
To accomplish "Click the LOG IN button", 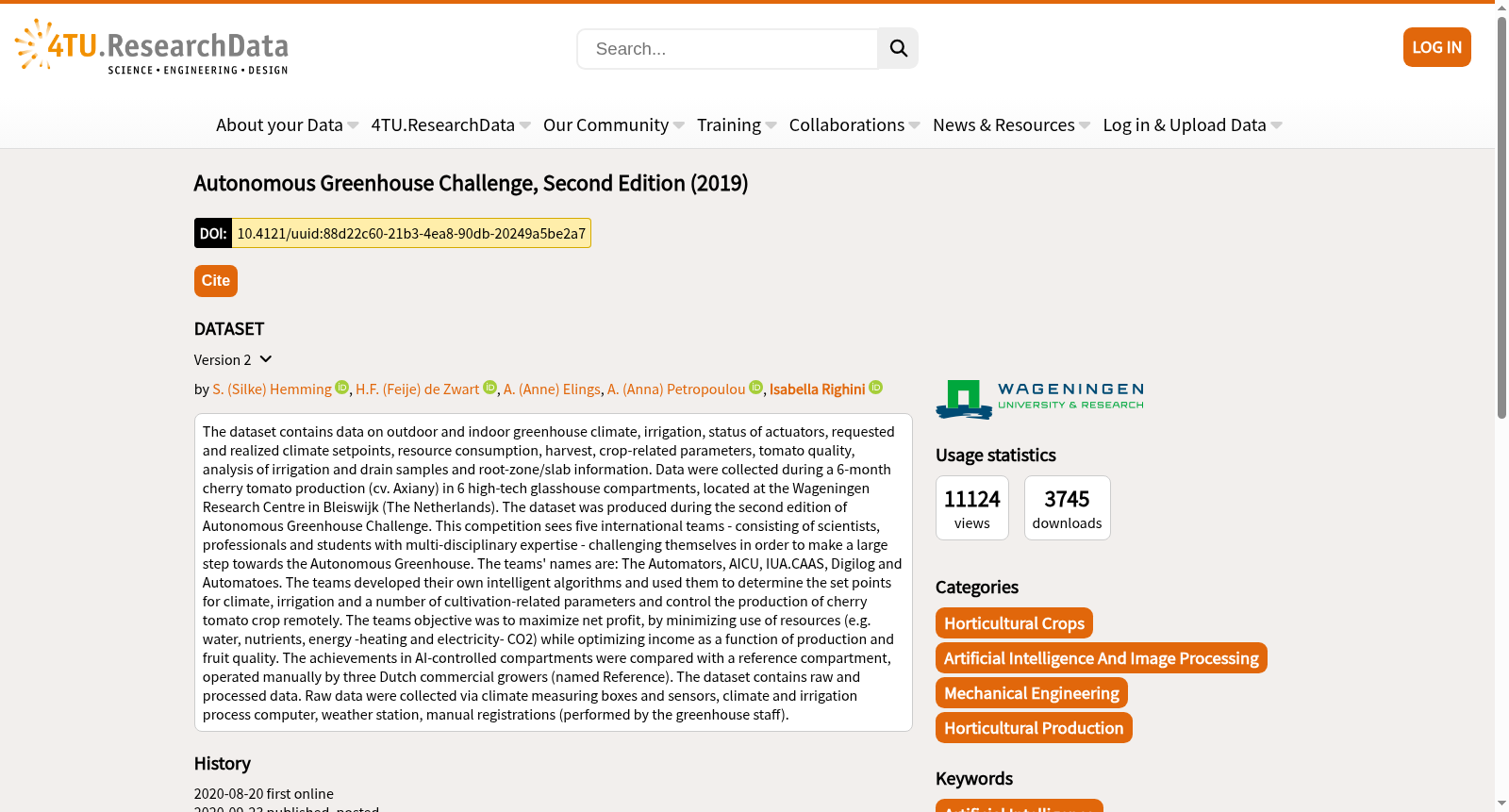I will click(1436, 47).
